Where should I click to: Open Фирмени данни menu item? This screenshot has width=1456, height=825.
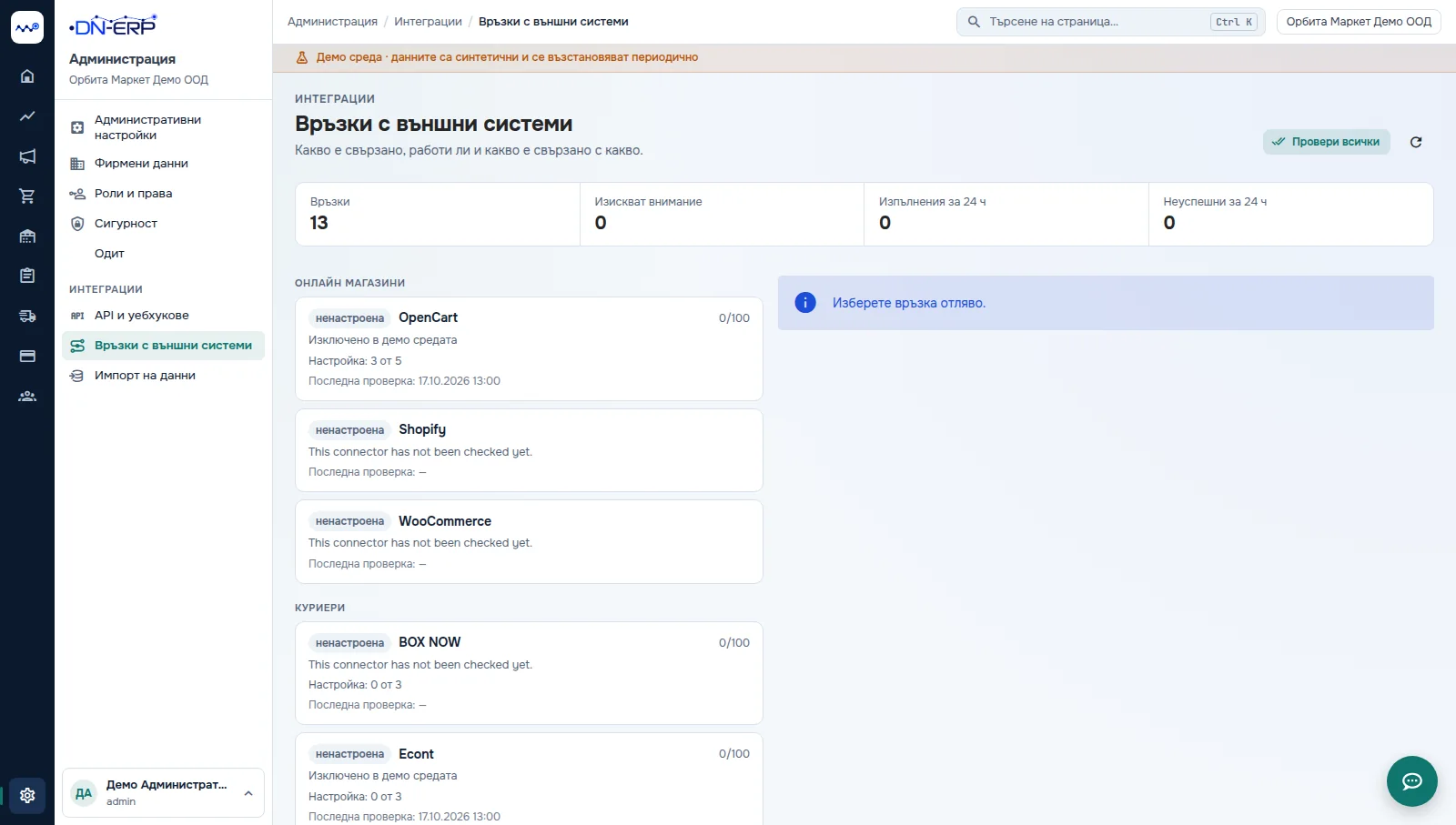tap(163, 164)
